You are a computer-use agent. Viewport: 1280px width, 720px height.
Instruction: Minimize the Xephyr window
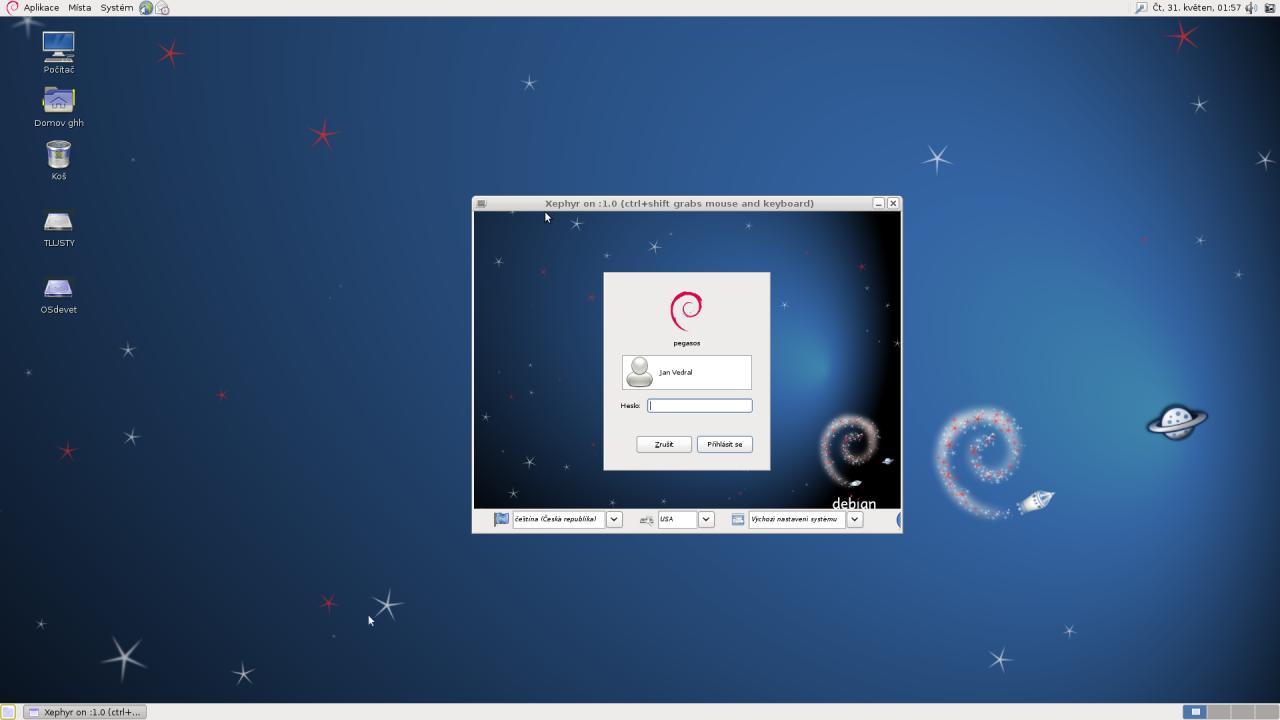point(879,203)
